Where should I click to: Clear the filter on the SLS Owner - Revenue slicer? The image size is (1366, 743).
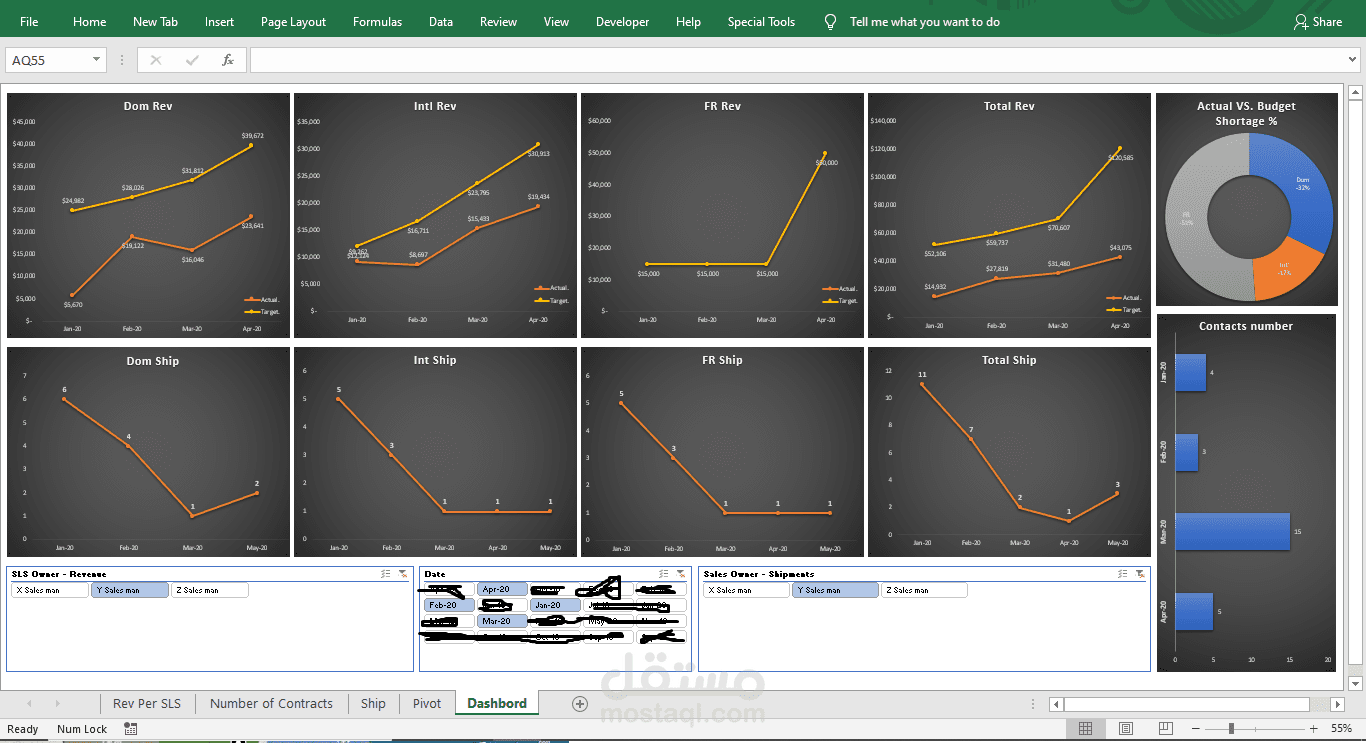tap(404, 574)
